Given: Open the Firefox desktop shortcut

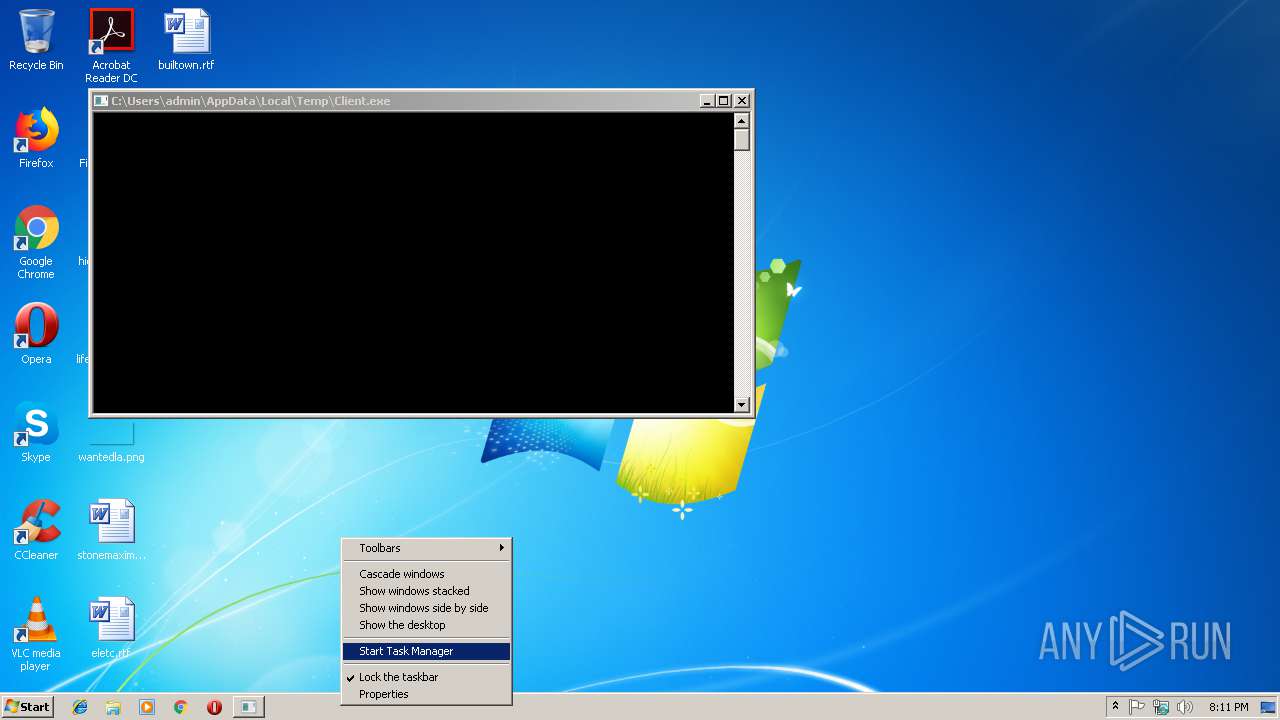Looking at the screenshot, I should pyautogui.click(x=36, y=138).
